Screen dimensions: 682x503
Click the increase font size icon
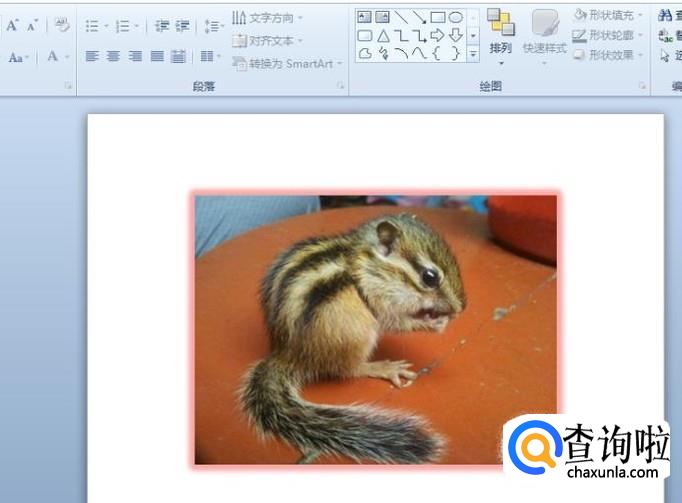coord(12,26)
